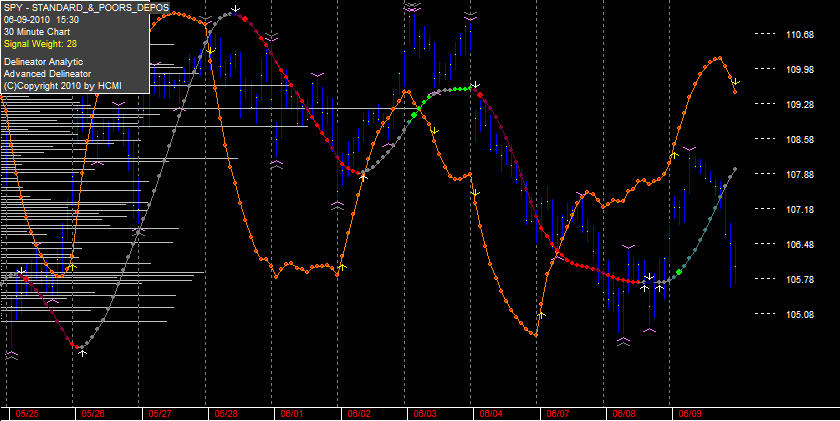This screenshot has height=421, width=840.
Task: Select the 06/01 date label
Action: coord(291,414)
